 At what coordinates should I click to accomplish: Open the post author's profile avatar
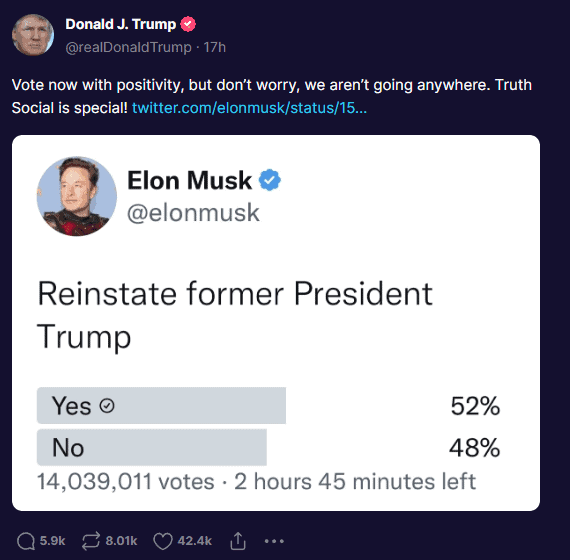pyautogui.click(x=33, y=35)
